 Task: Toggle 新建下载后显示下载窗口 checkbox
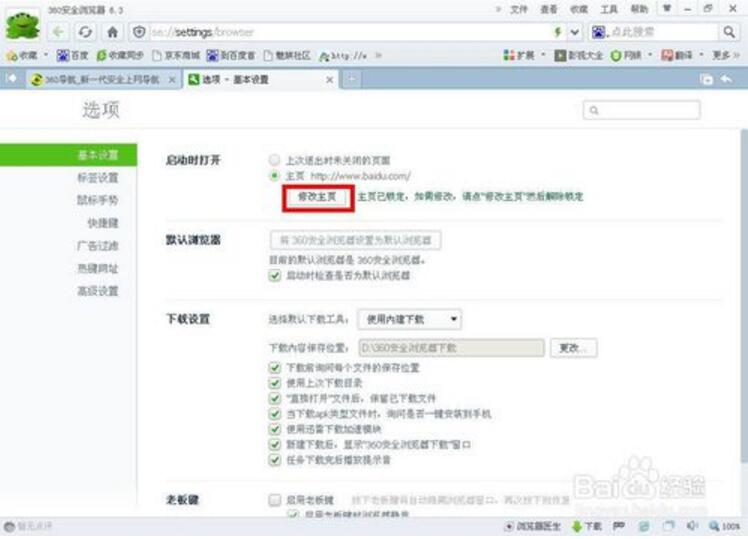(274, 445)
